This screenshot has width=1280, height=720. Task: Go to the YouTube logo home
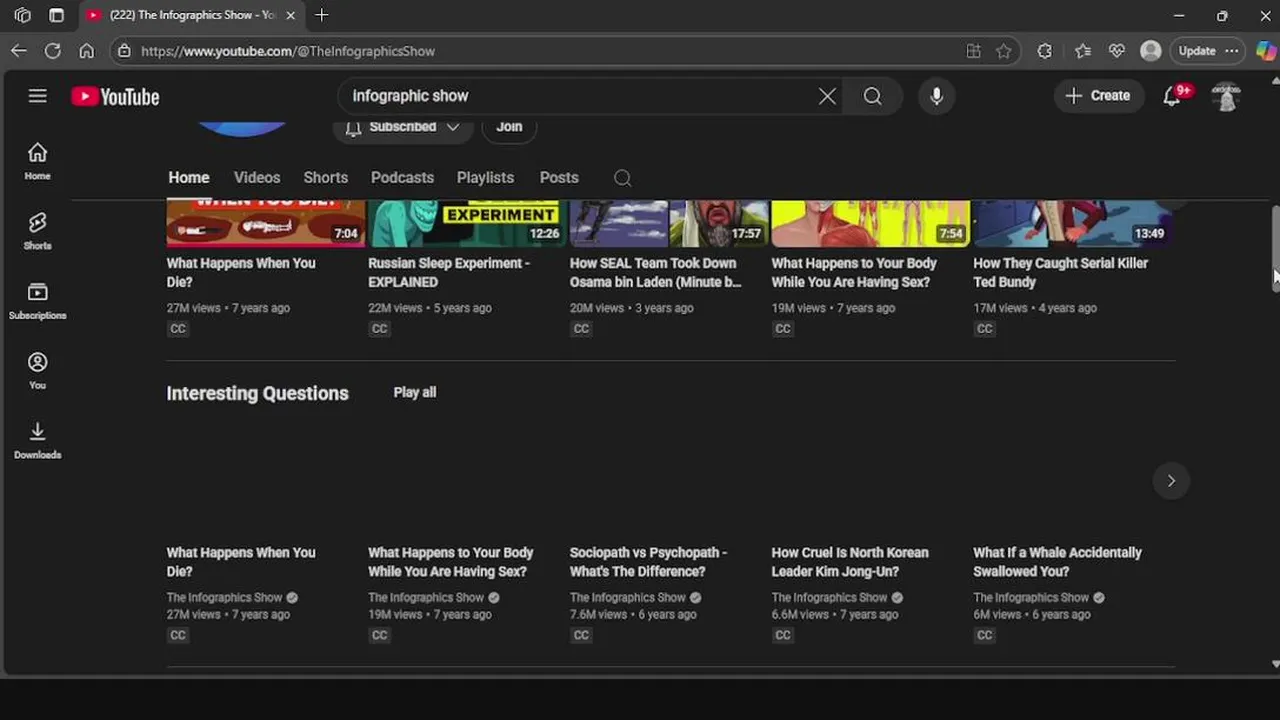(x=115, y=97)
